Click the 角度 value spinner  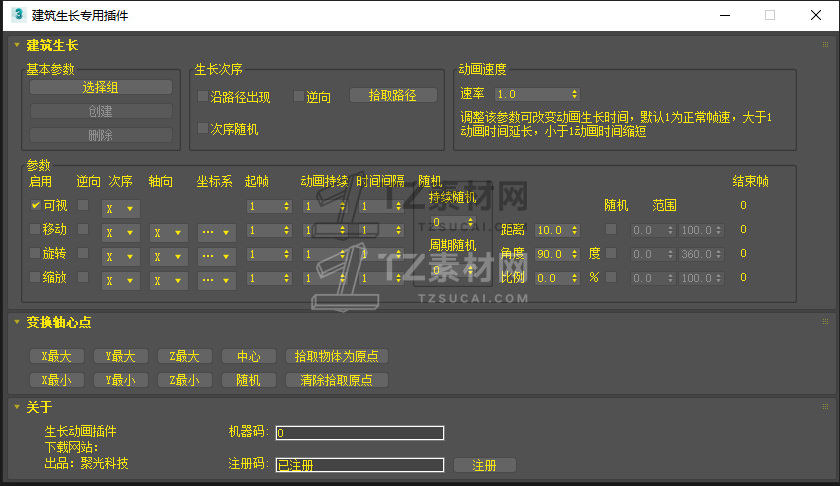[557, 255]
